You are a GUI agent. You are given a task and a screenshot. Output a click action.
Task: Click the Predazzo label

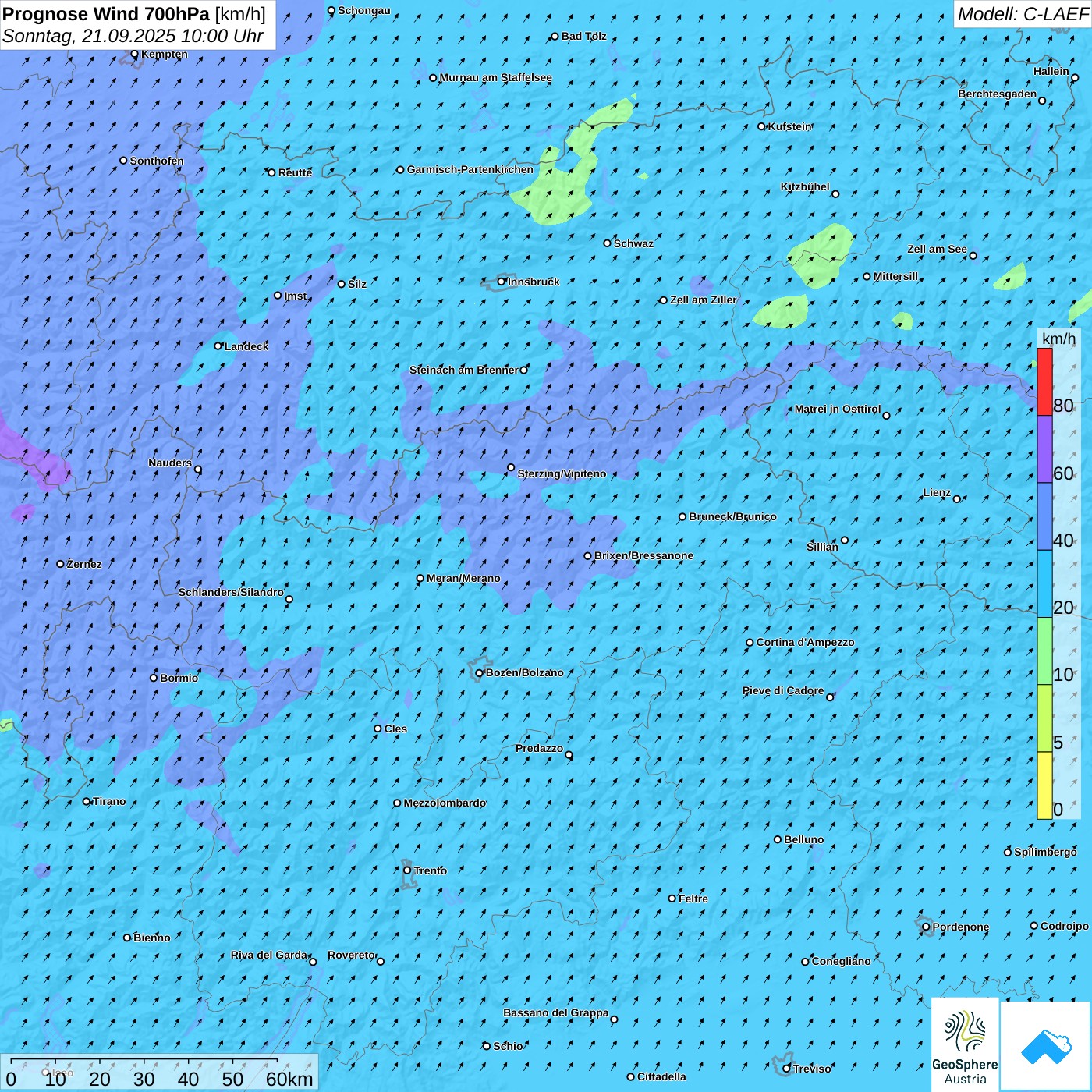coord(539,748)
